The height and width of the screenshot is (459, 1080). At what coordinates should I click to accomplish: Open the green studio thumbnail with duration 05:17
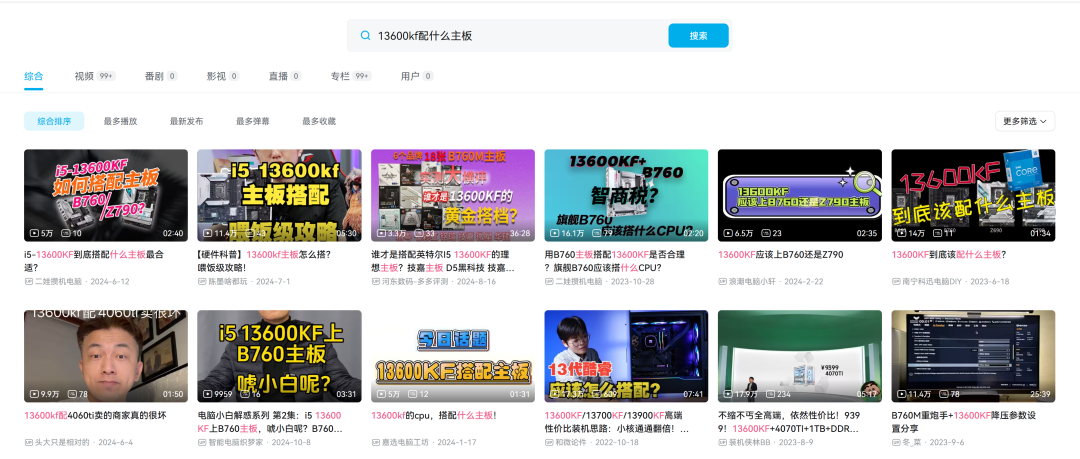800,356
